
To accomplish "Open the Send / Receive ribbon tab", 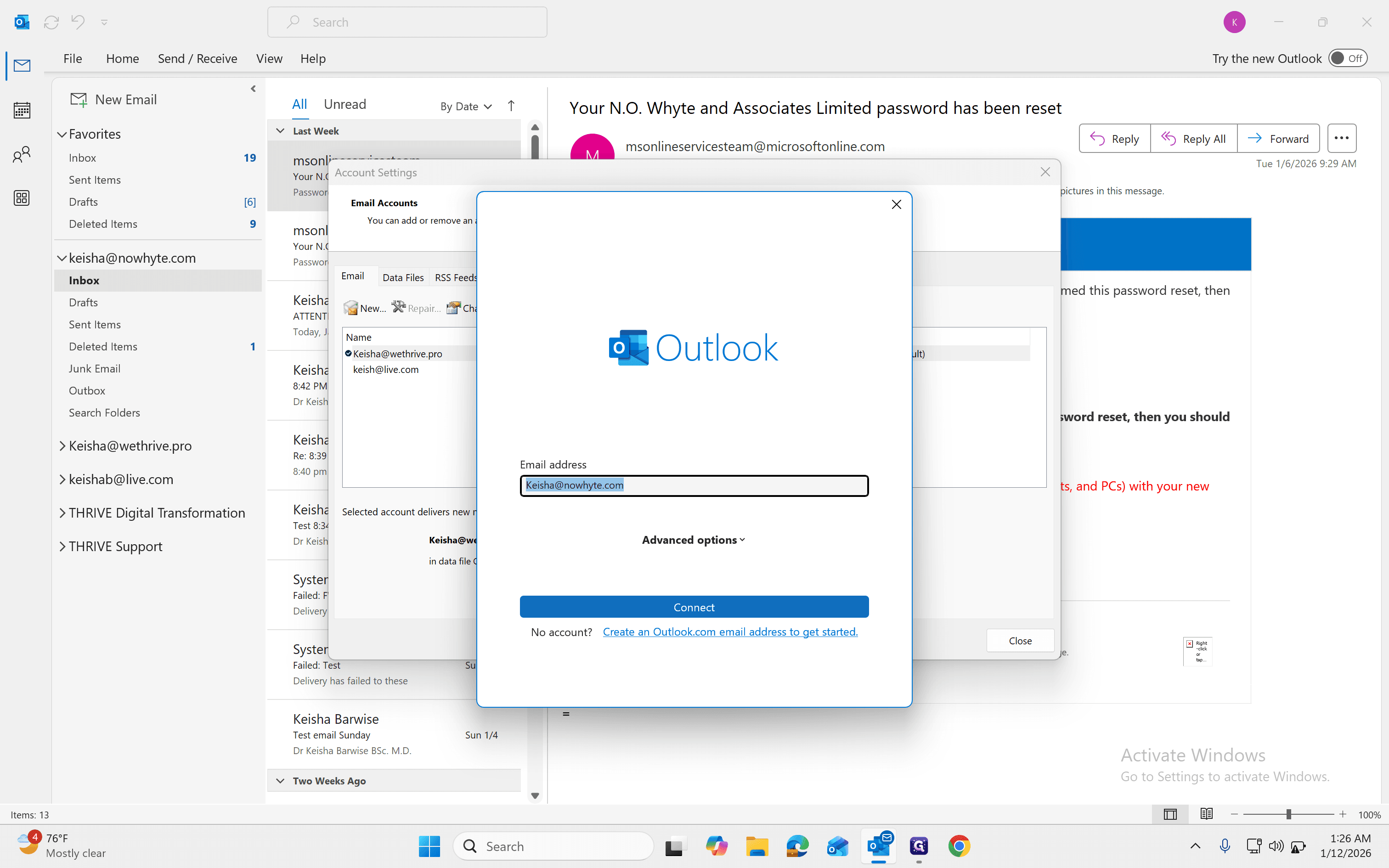I will (x=198, y=59).
